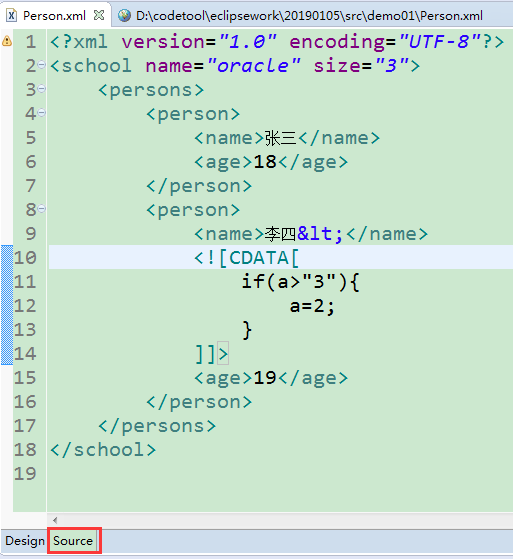
Task: Click the if(a>"3"){ statement
Action: point(301,282)
